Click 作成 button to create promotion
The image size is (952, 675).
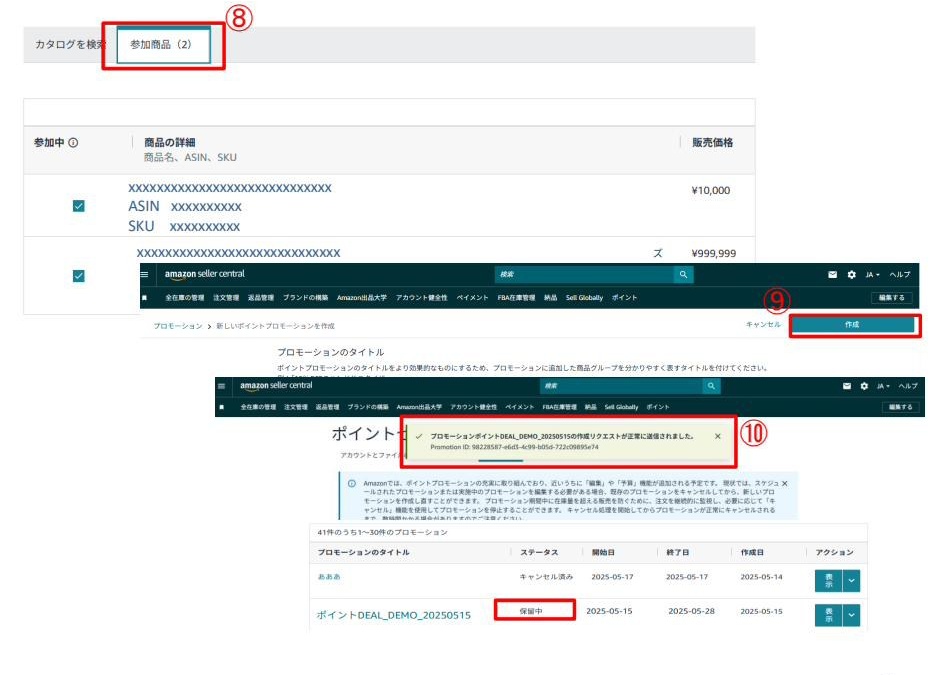tap(852, 325)
